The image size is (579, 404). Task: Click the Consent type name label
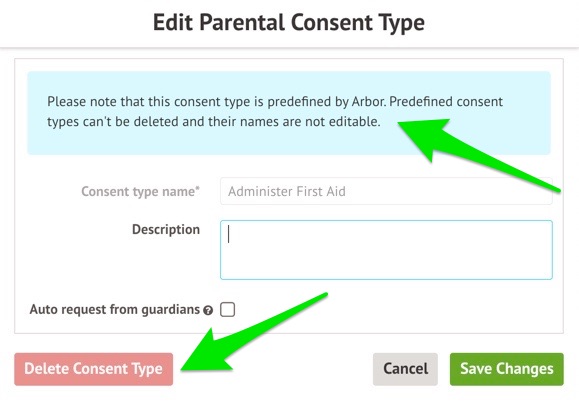(x=138, y=191)
